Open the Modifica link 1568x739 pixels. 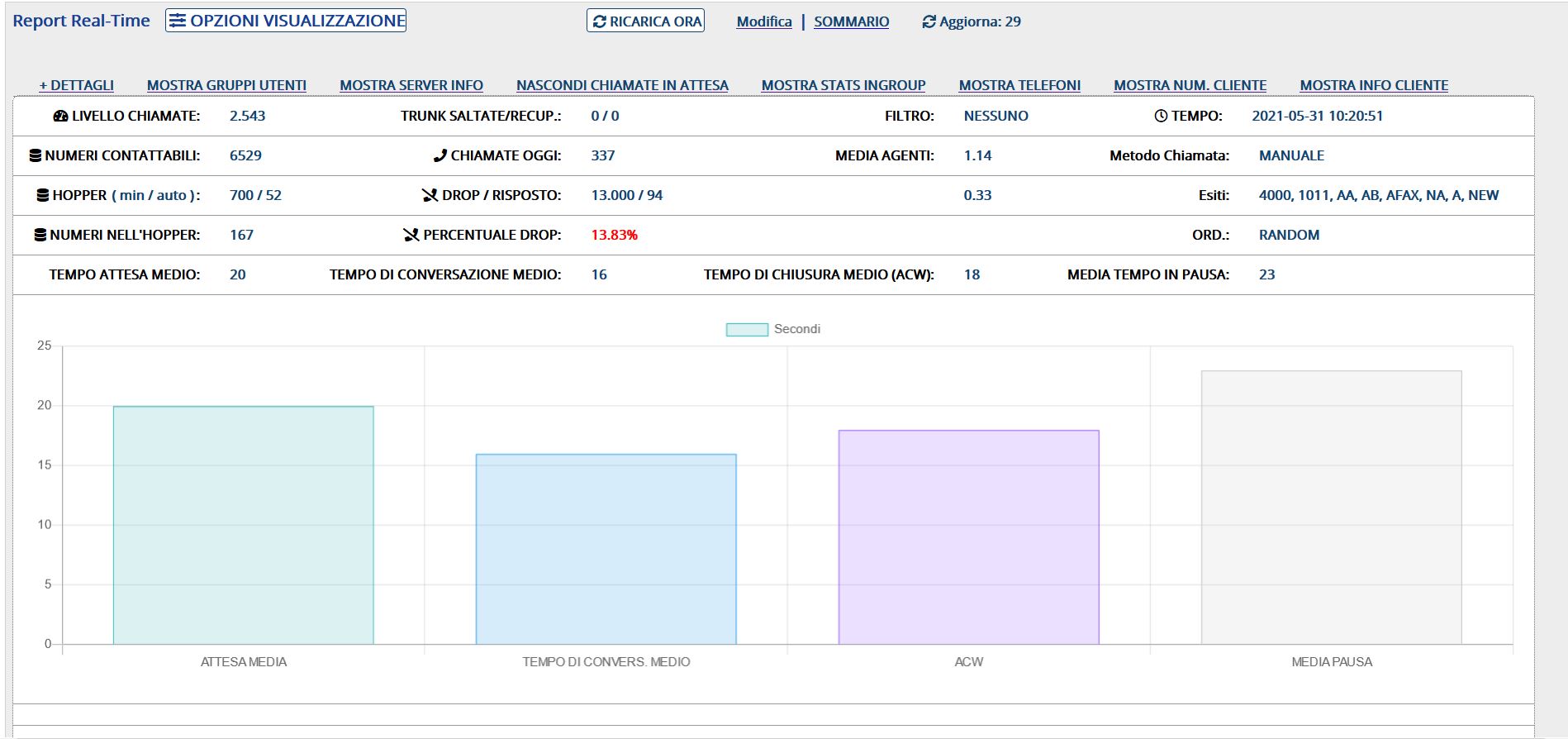click(764, 21)
